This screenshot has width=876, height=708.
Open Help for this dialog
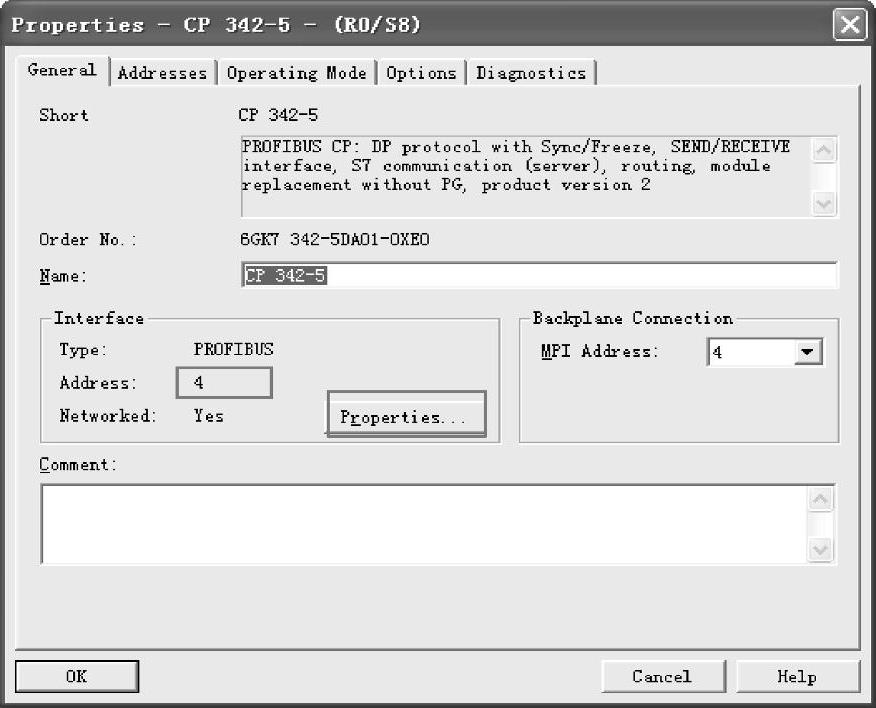(x=797, y=676)
